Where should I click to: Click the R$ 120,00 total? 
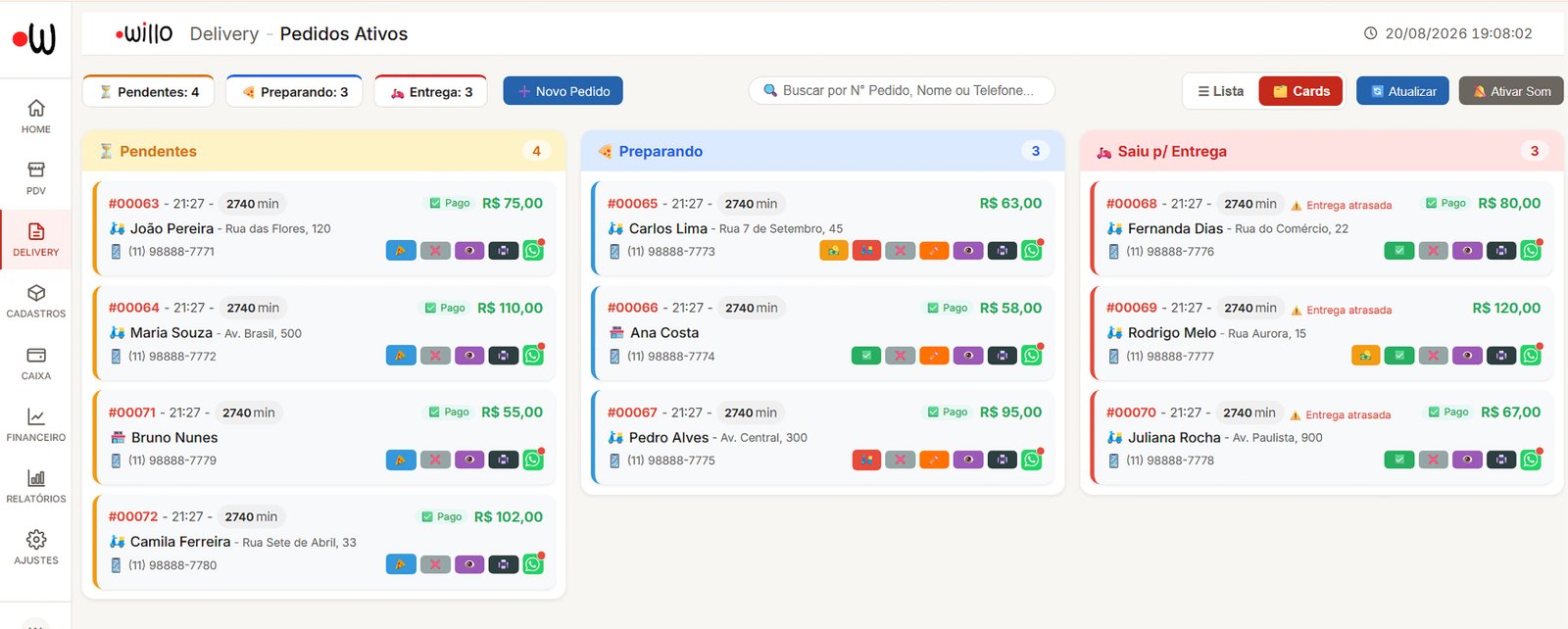pyautogui.click(x=1506, y=308)
